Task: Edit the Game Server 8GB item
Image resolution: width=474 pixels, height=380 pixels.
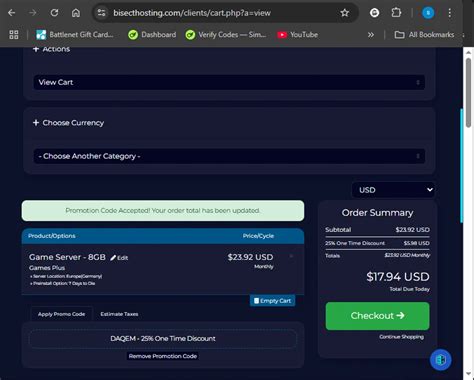Action: [119, 258]
